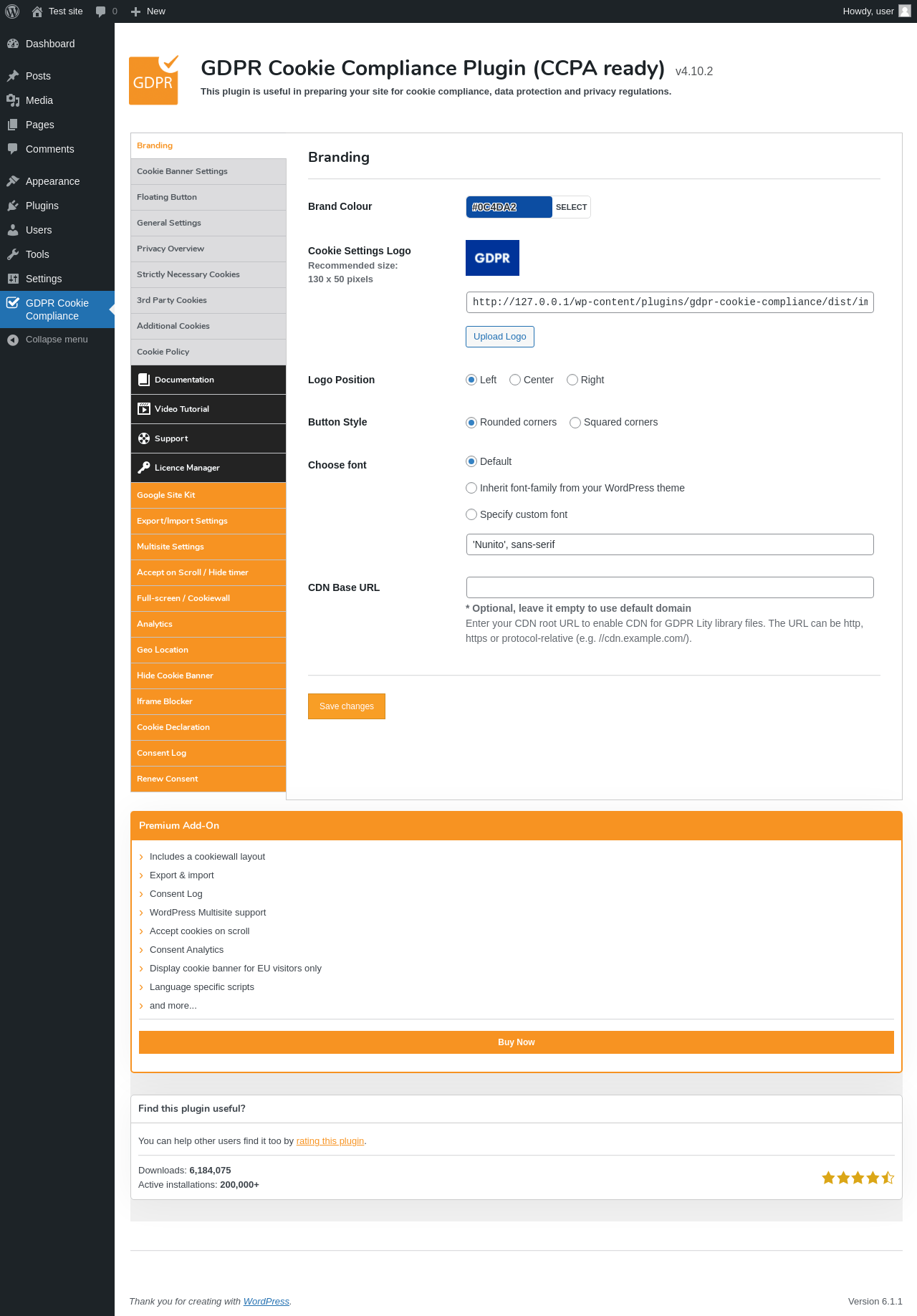This screenshot has width=917, height=1316.
Task: Click the Plugins plug icon
Action: click(13, 206)
